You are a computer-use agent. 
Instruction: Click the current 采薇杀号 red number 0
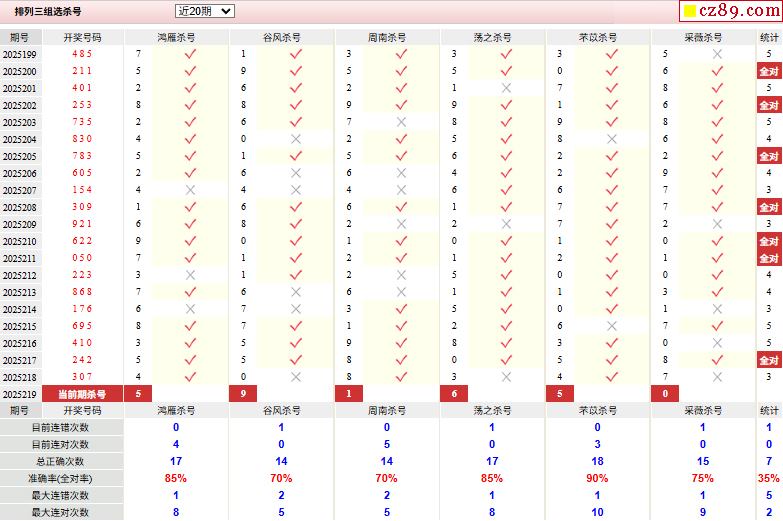pyautogui.click(x=665, y=394)
